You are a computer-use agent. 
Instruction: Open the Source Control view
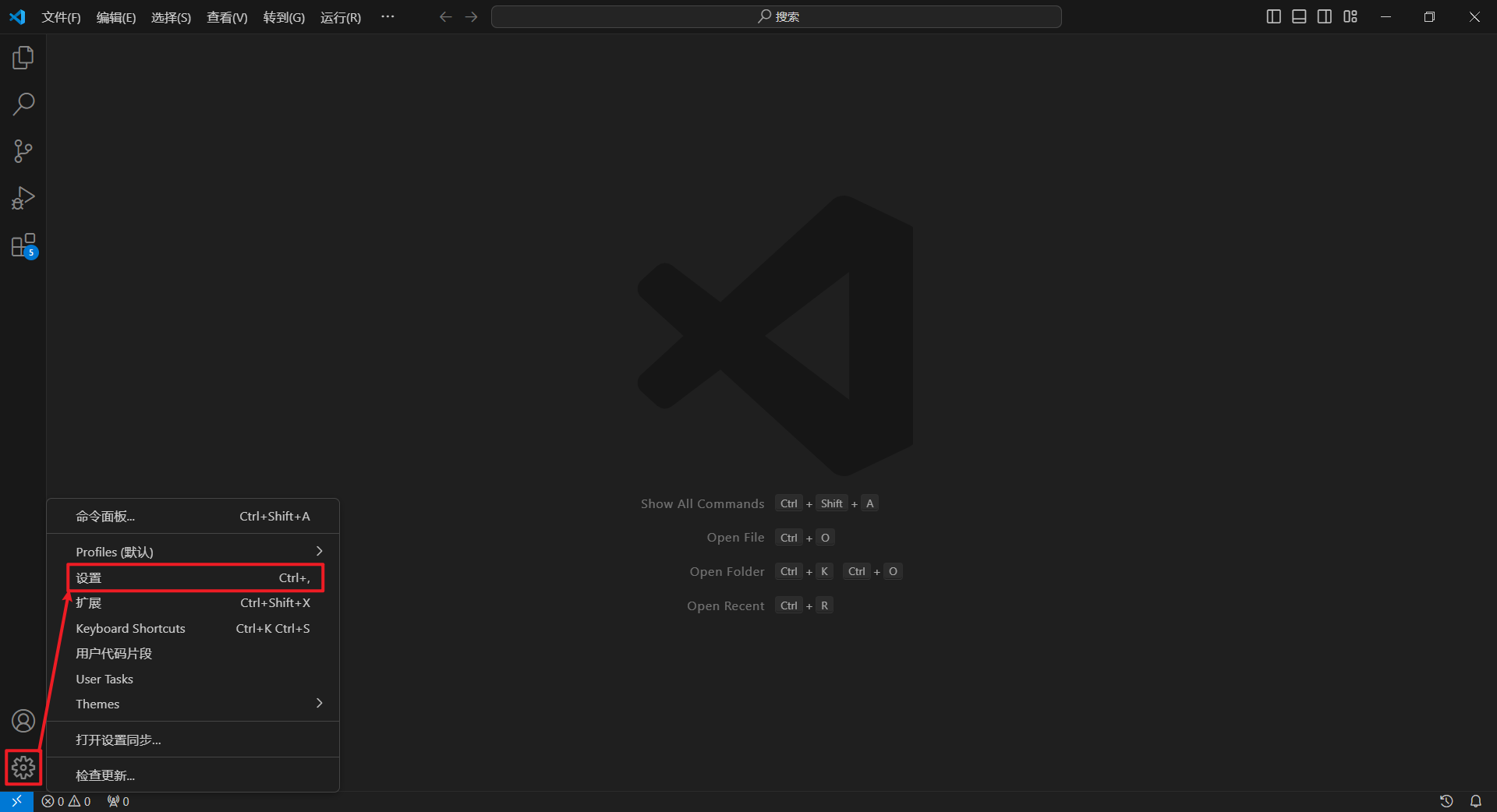tap(23, 151)
